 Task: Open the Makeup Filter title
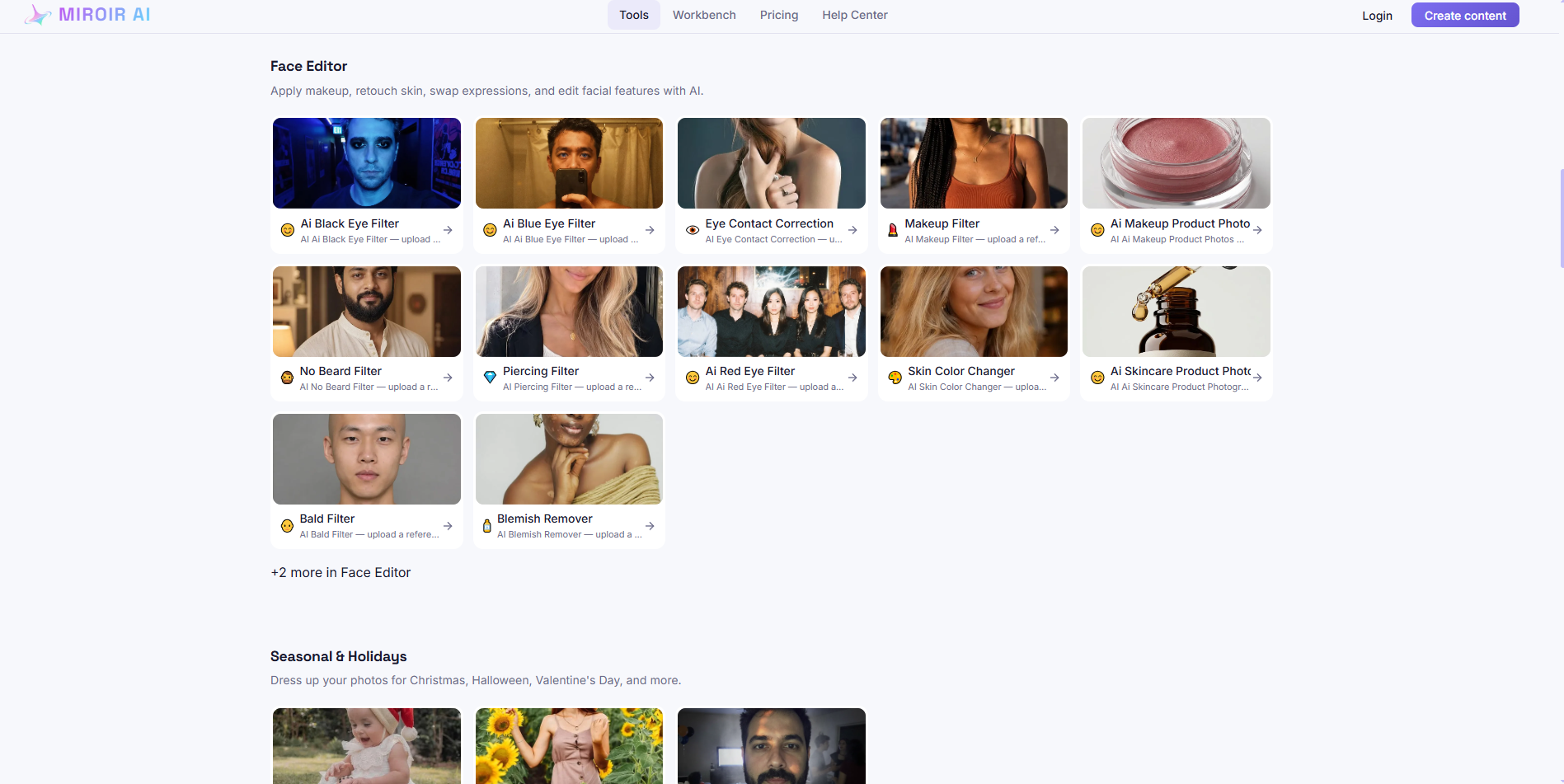click(x=942, y=223)
